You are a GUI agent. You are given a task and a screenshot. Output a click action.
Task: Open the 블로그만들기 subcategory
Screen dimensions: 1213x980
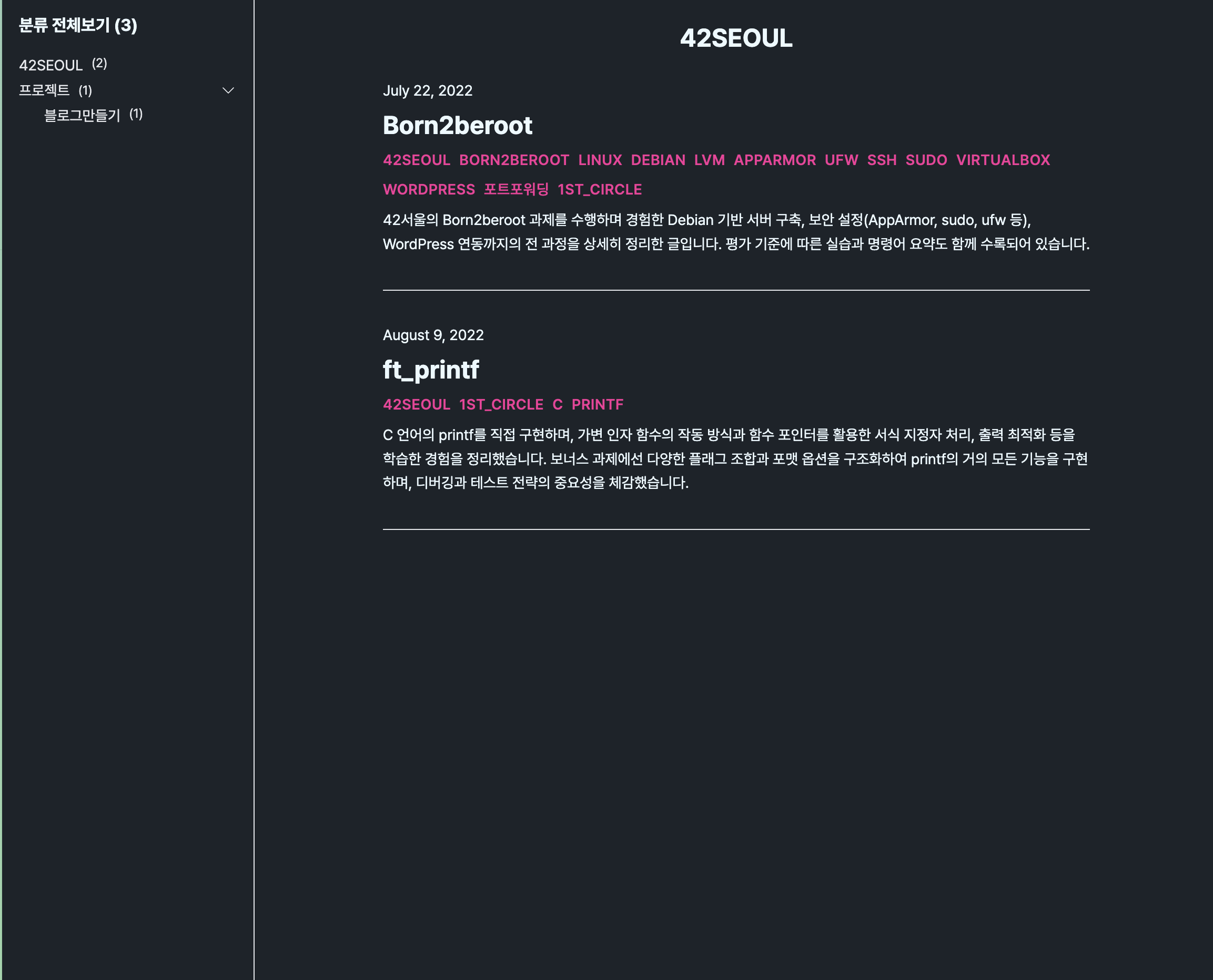click(82, 115)
